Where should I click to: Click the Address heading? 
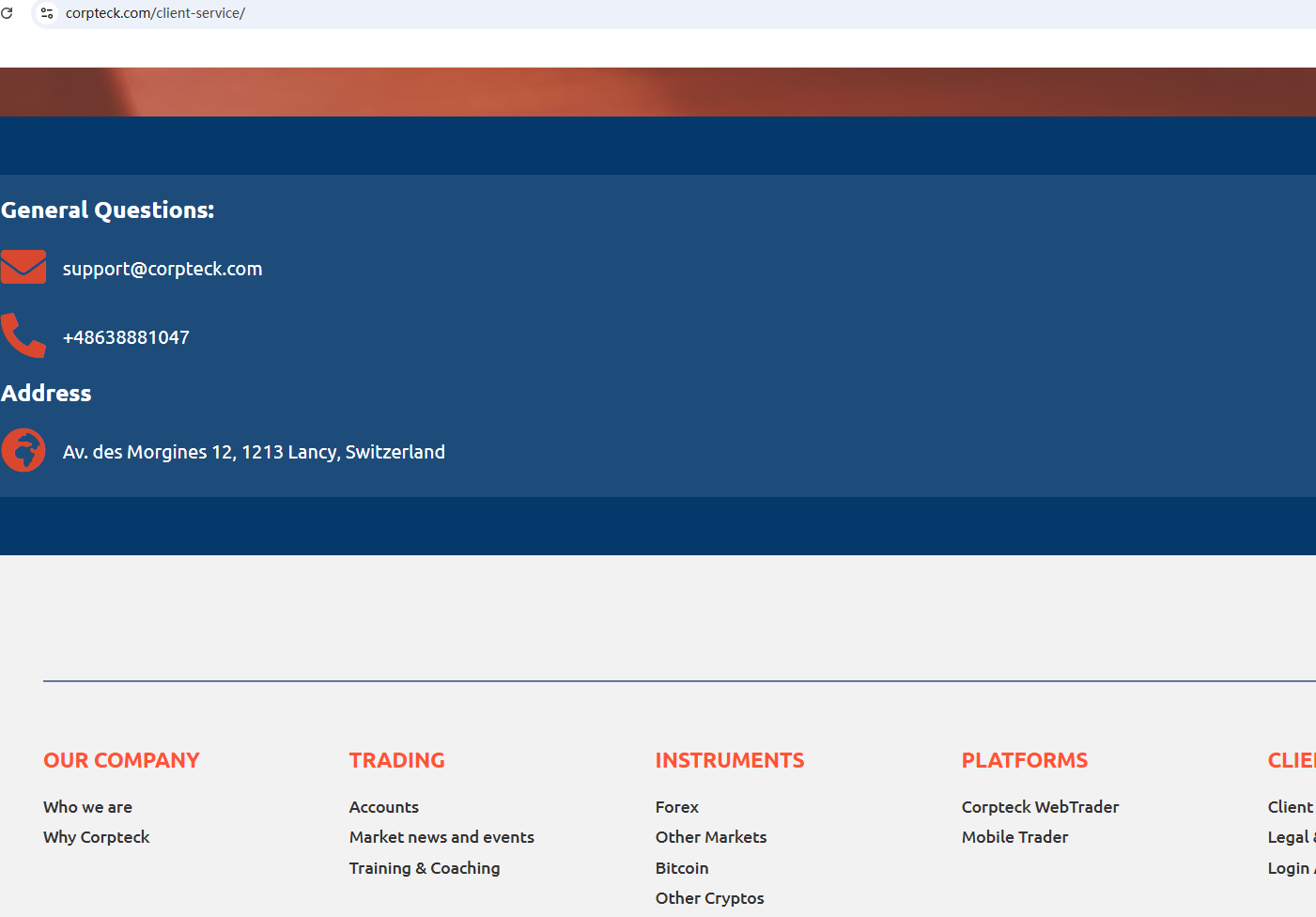(x=46, y=393)
